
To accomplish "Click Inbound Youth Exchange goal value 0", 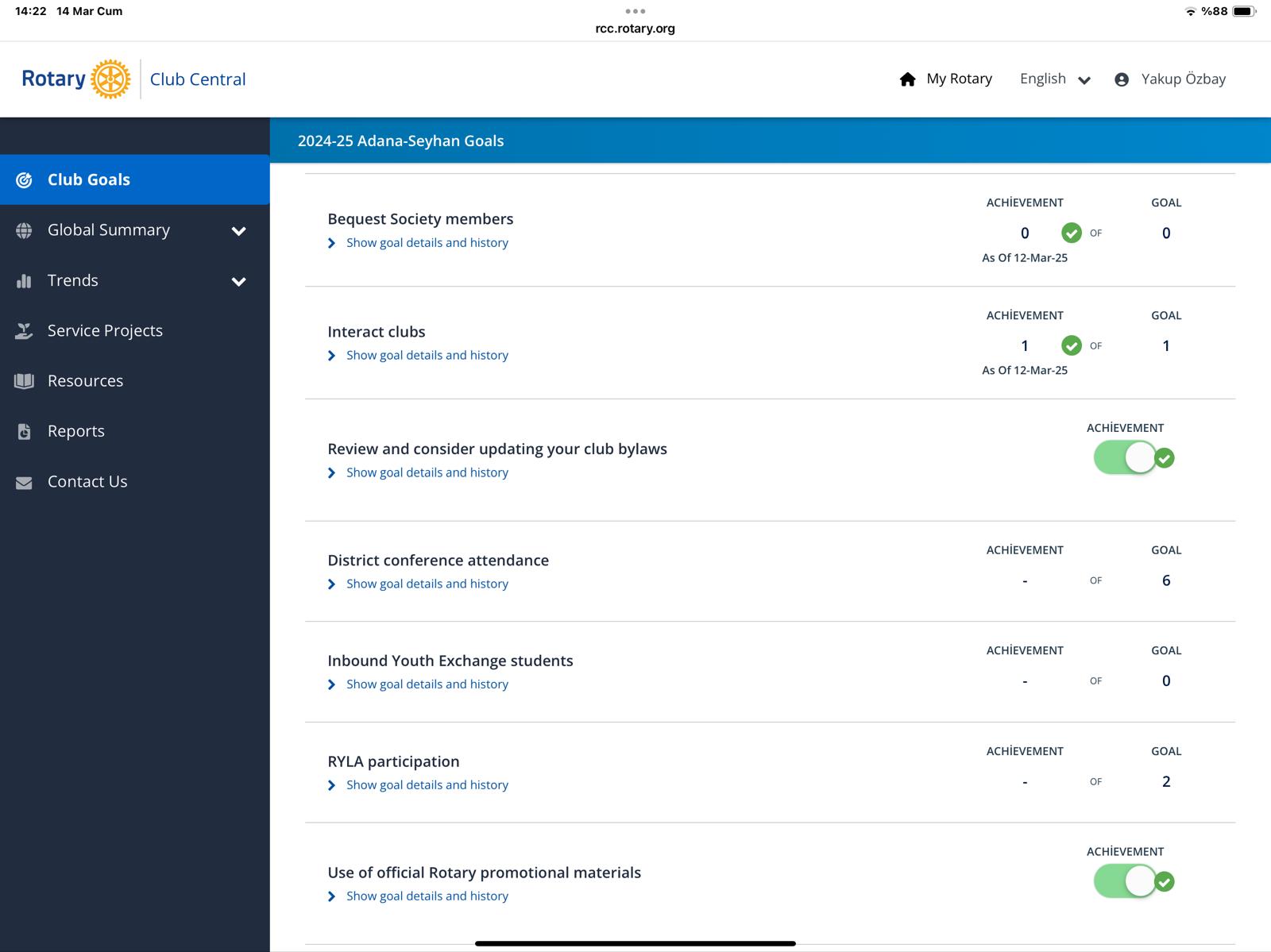I will coord(1166,680).
